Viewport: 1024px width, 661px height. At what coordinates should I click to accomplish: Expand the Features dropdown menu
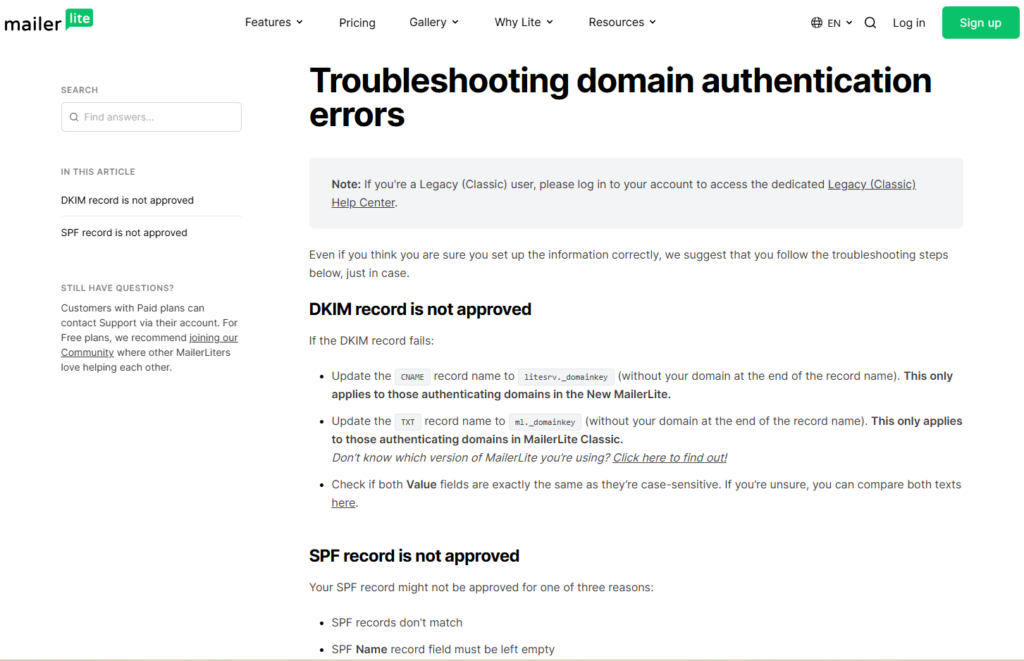click(274, 22)
